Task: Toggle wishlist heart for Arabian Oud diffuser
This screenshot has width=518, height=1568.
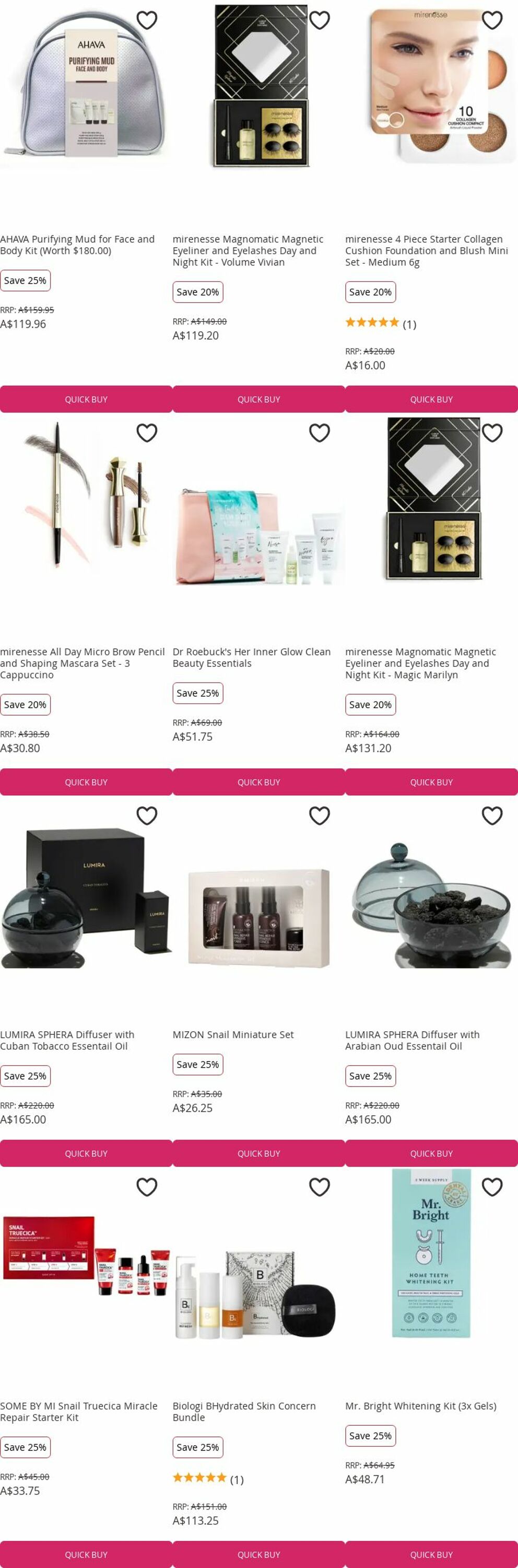Action: pyautogui.click(x=492, y=816)
